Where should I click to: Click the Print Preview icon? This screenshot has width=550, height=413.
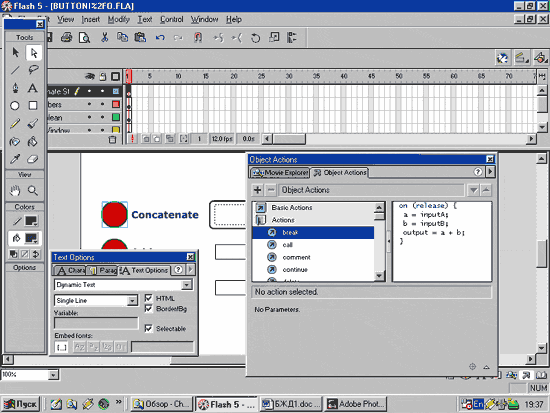pos(85,37)
